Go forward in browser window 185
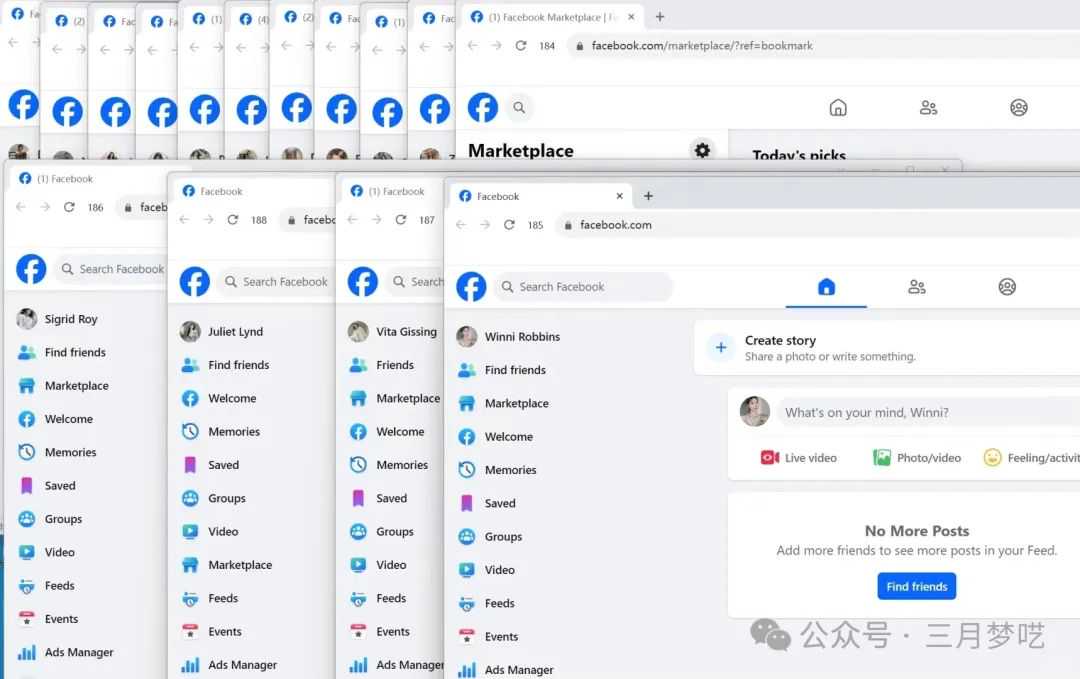 click(x=485, y=224)
